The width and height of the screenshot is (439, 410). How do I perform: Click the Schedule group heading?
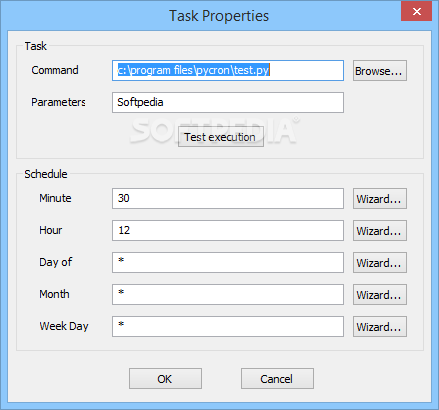(46, 174)
